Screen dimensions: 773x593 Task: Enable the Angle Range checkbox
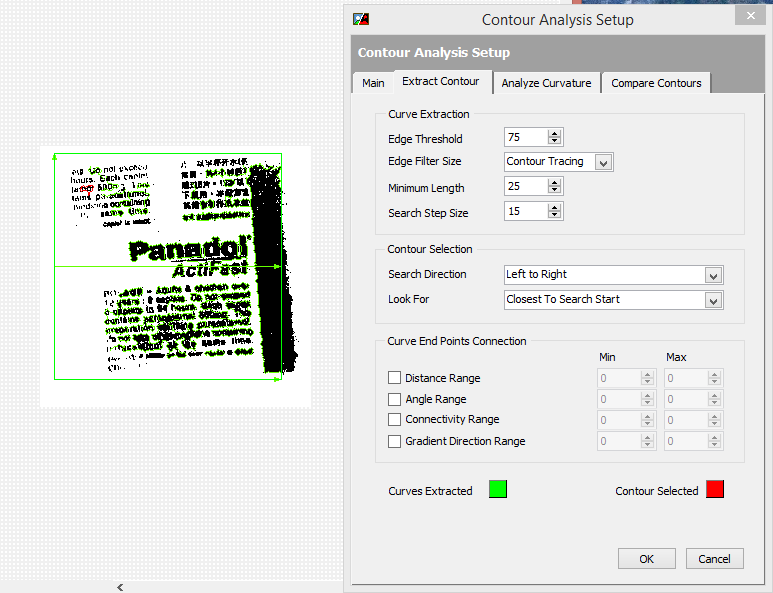(x=394, y=399)
